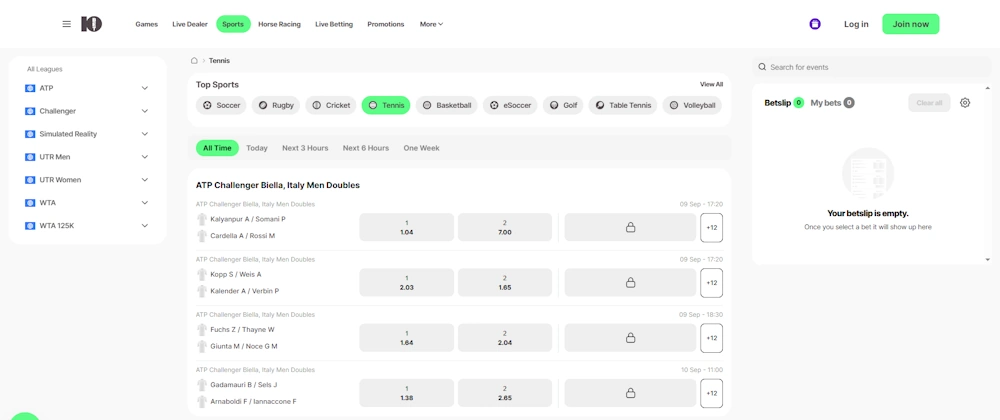Select Table Tennis in Top Sports
This screenshot has height=420, width=1000.
point(623,105)
